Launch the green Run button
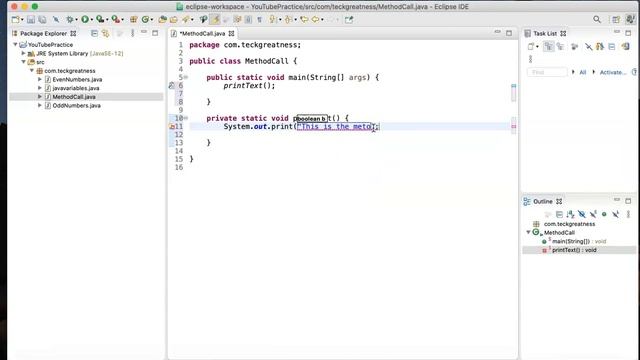Viewport: 640px width, 360px height. coord(84,19)
